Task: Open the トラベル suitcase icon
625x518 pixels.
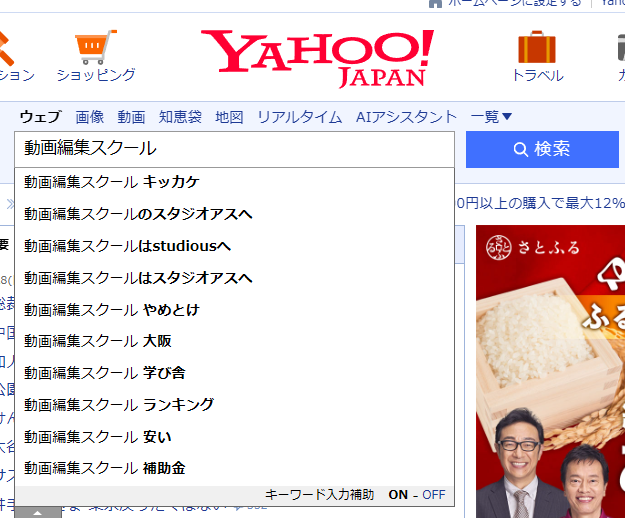Action: tap(537, 47)
